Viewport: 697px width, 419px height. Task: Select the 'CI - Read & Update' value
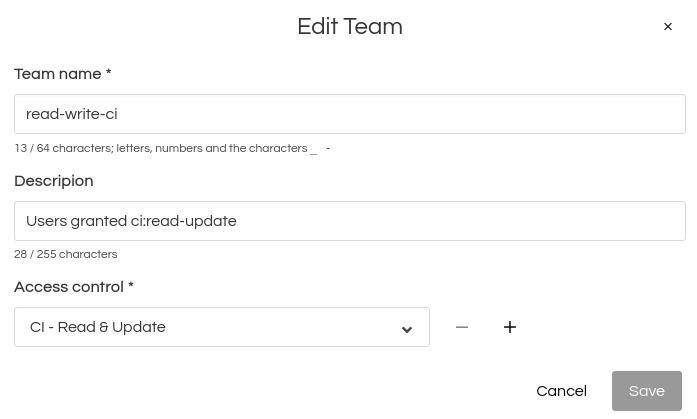coord(98,327)
